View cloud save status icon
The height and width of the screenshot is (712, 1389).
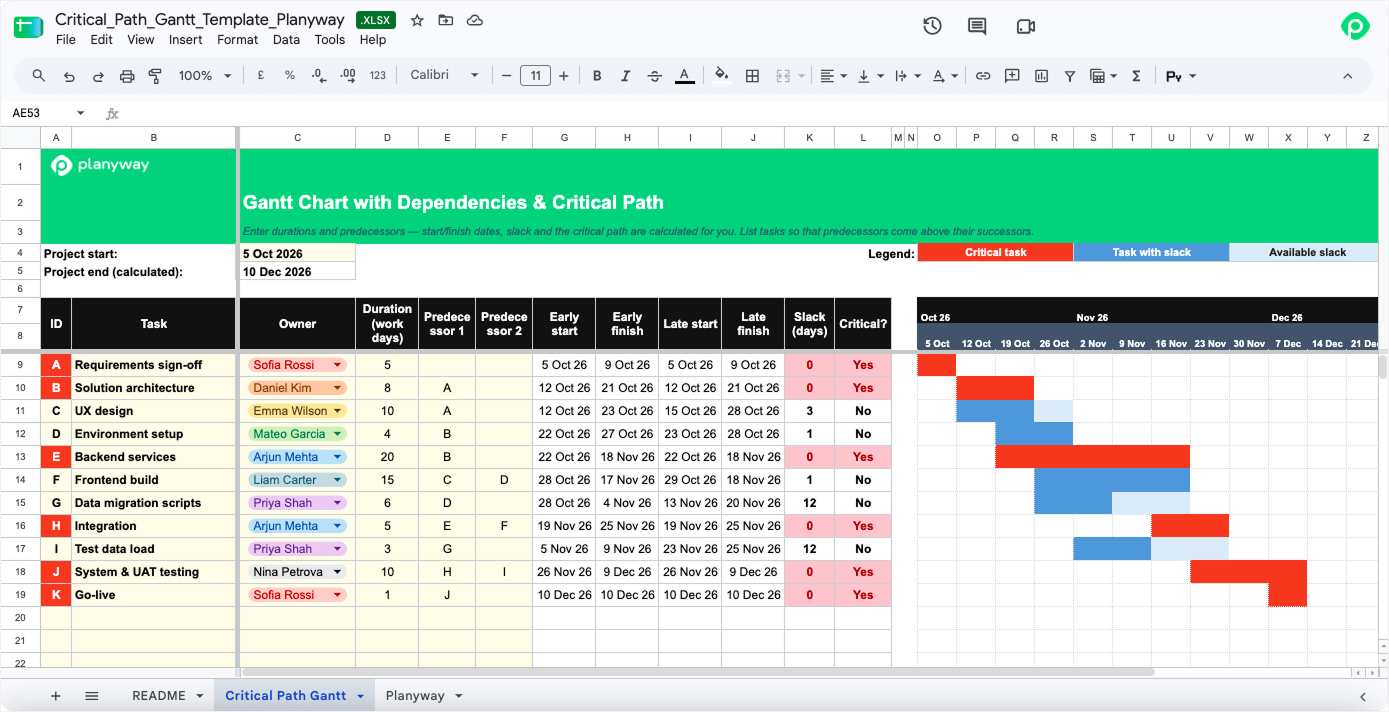point(475,20)
